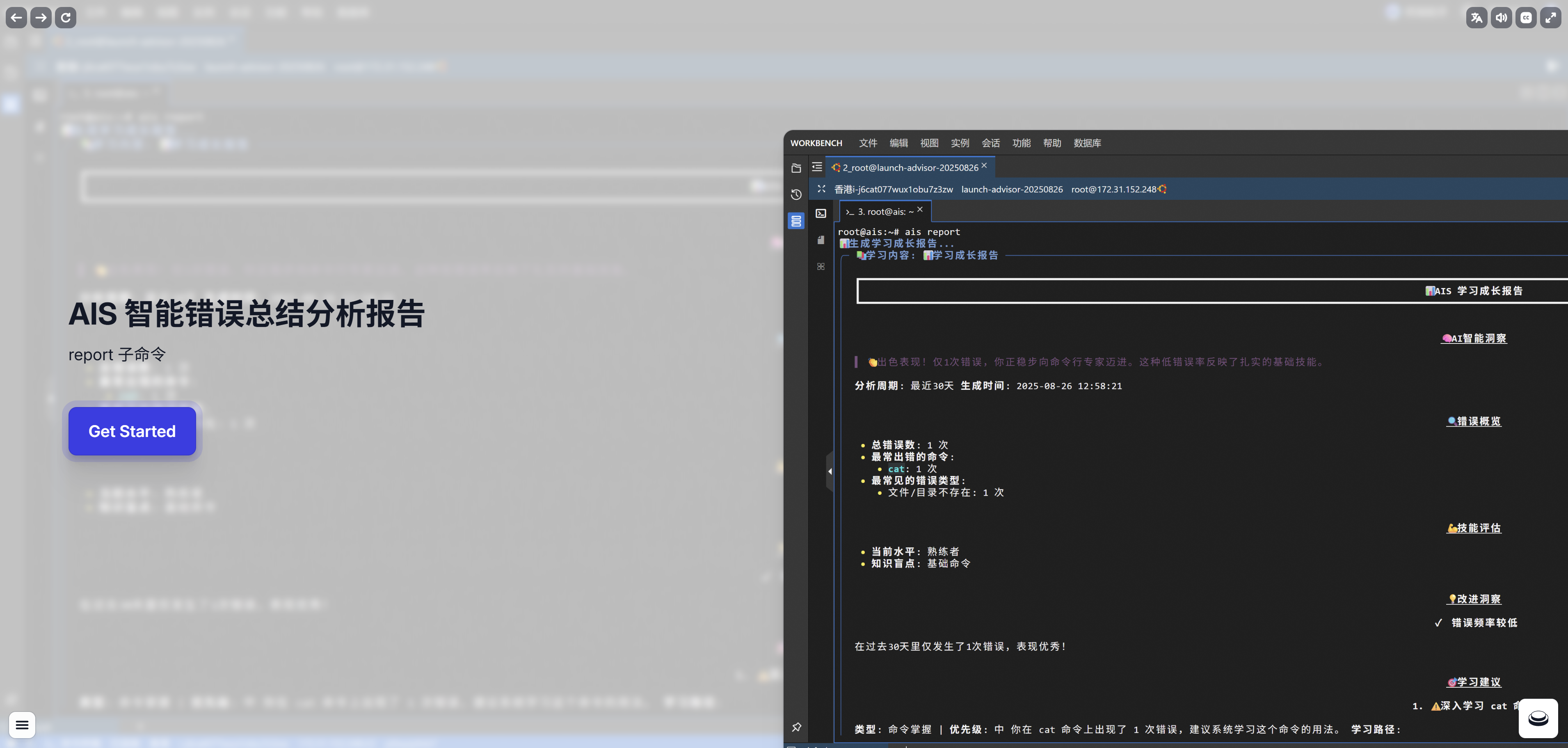Image resolution: width=1568 pixels, height=748 pixels.
Task: Open the 视图 menu
Action: click(x=930, y=143)
